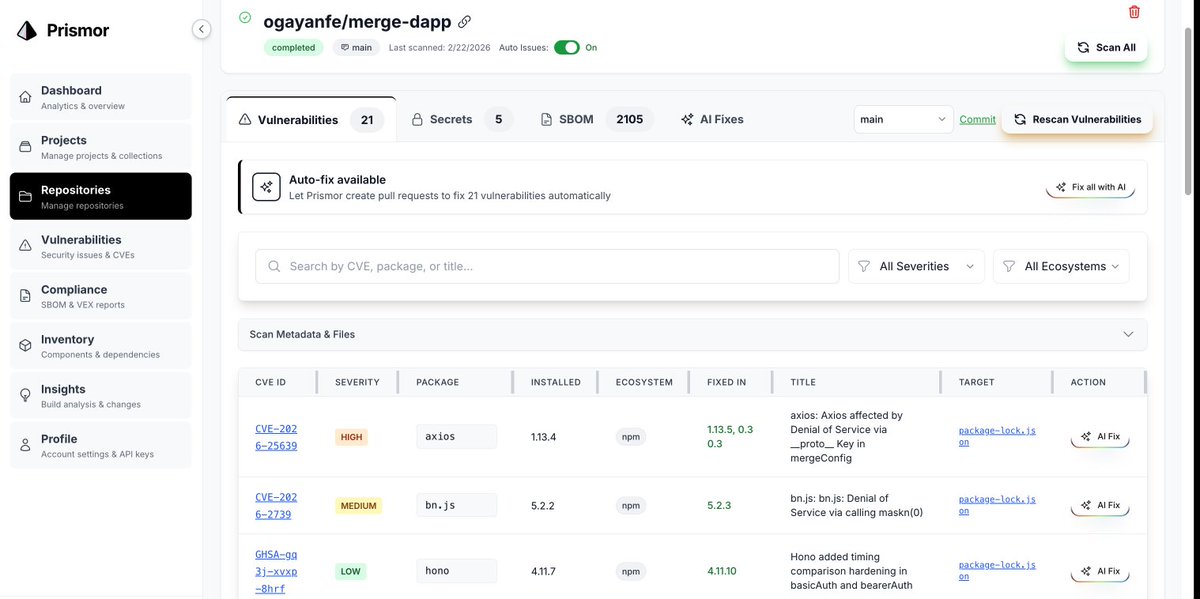Click the Vulnerabilities warning triangle icon in the sidebar

point(26,246)
